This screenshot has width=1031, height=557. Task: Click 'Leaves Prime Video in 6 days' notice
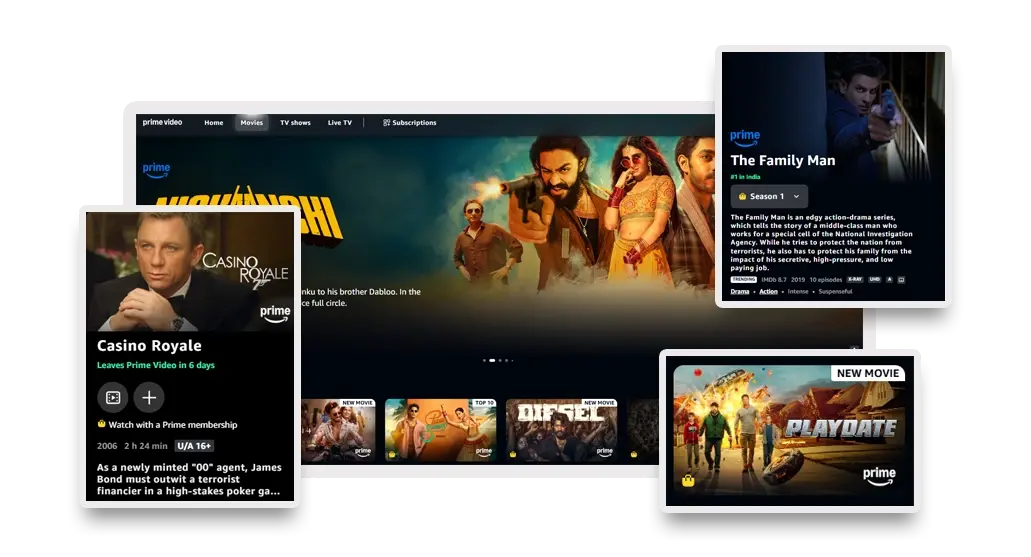tap(156, 365)
